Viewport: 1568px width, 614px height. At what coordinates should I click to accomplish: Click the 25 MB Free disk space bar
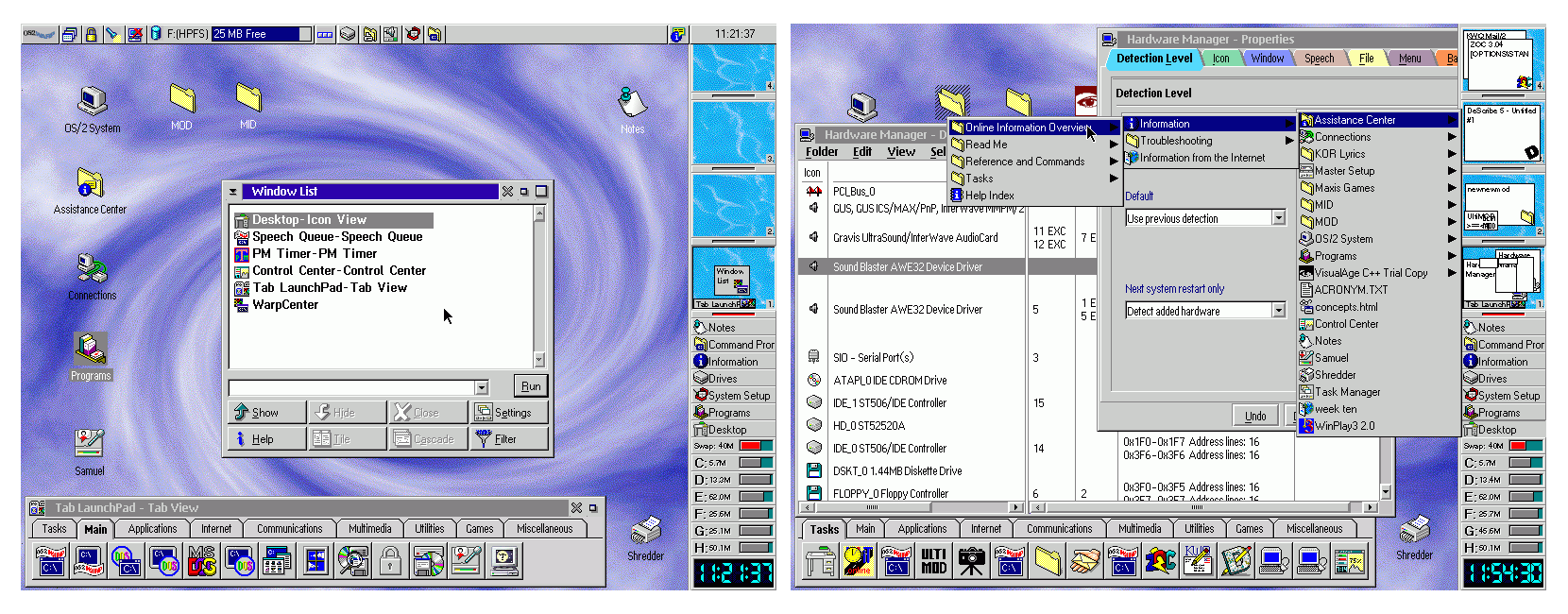(x=261, y=34)
